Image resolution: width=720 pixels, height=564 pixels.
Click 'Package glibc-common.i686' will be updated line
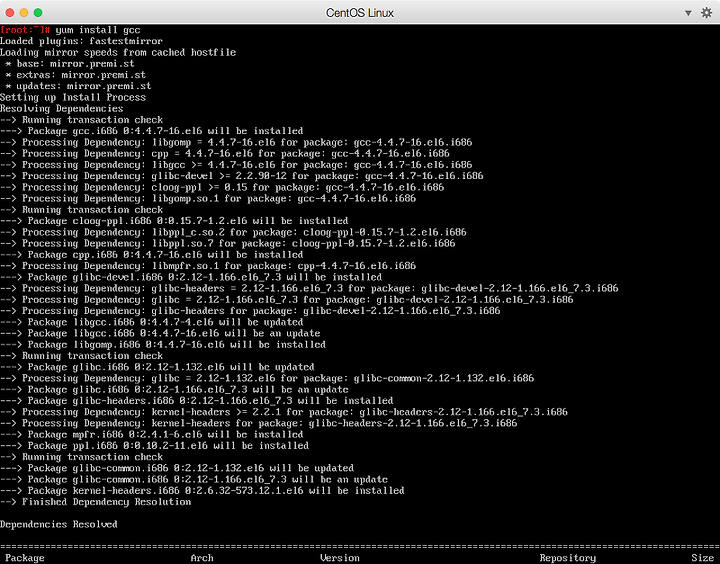tap(177, 468)
